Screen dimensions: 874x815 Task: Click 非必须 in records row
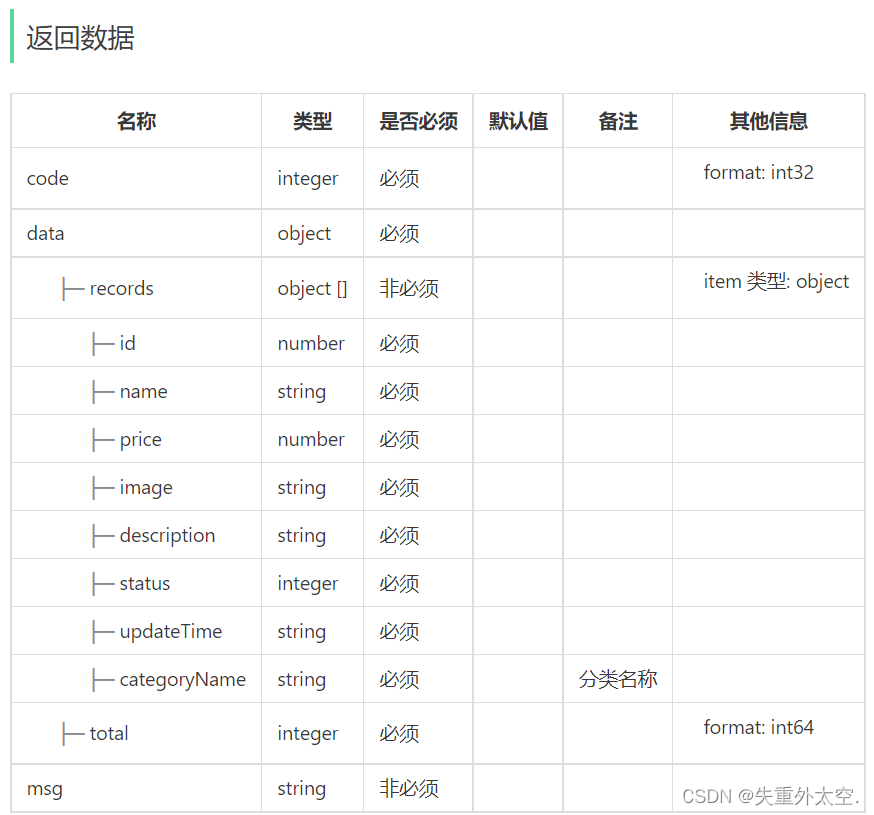pos(409,288)
